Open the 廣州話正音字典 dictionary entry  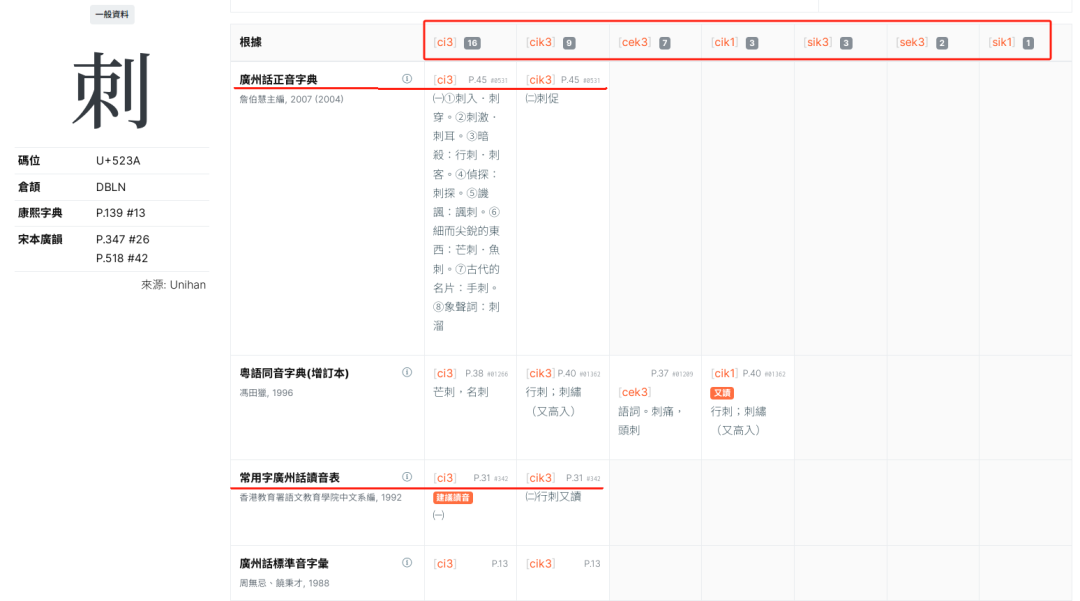pos(281,77)
